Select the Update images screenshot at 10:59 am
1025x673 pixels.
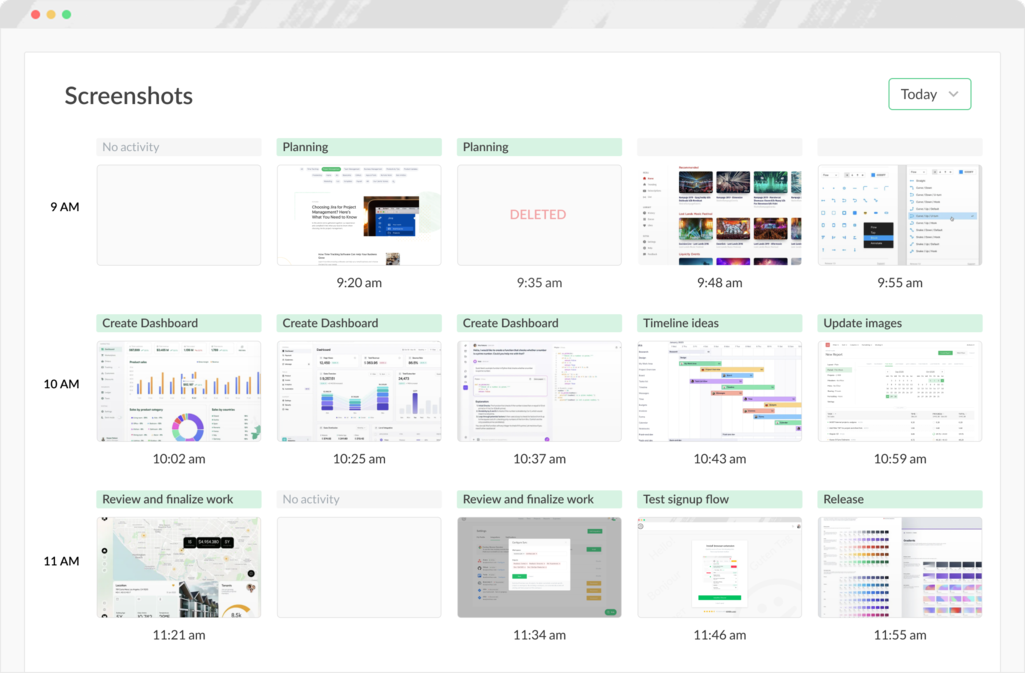[x=898, y=389]
